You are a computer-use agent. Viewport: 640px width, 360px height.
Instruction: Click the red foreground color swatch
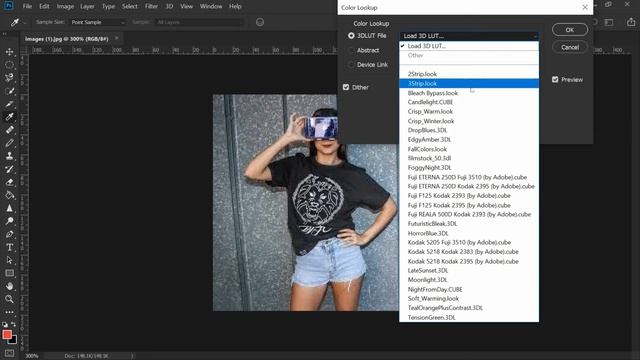pyautogui.click(x=7, y=335)
